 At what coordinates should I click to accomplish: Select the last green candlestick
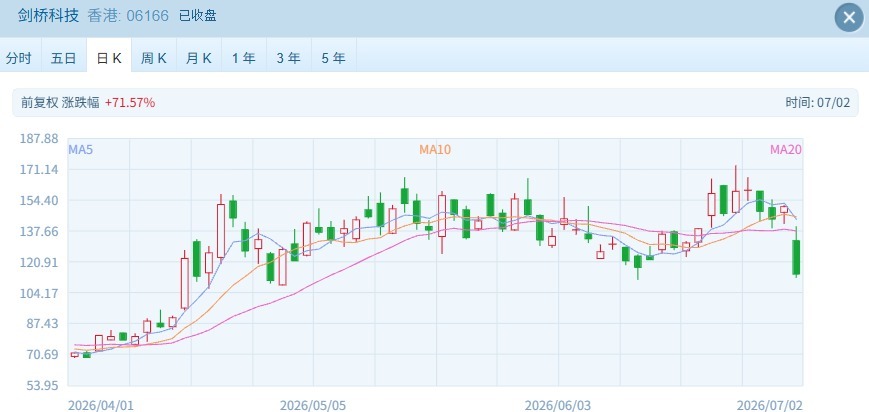(x=796, y=257)
